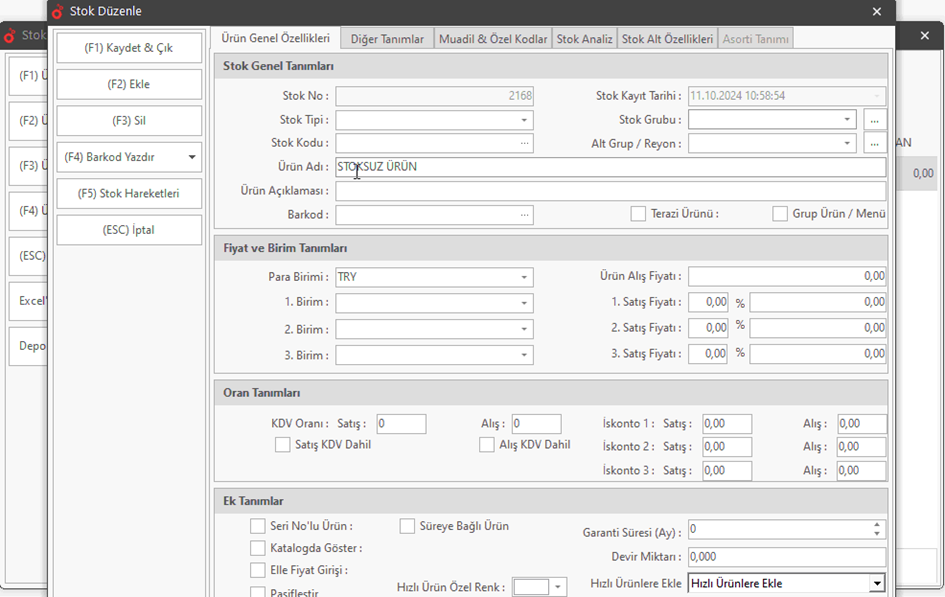945x597 pixels.
Task: Open Barkod field ellipsis lookup
Action: (524, 215)
